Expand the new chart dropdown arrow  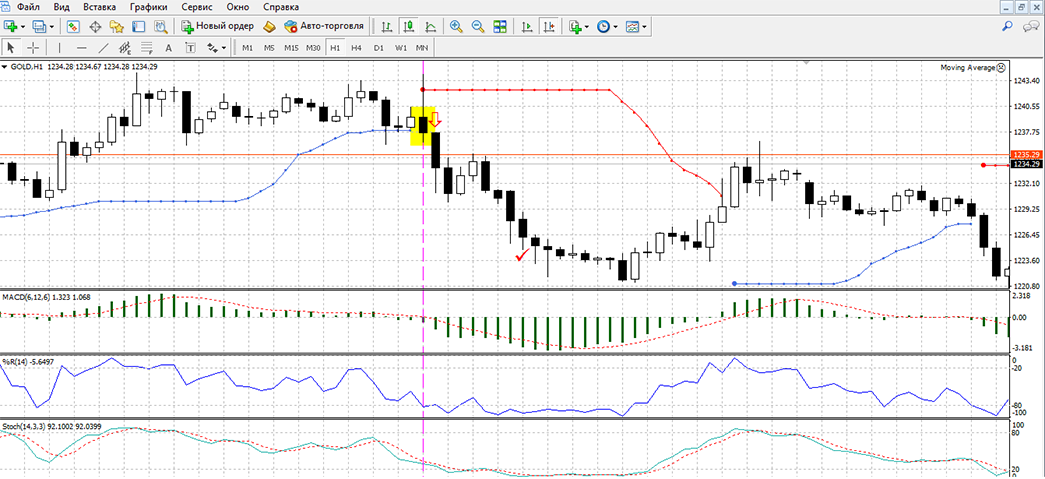(x=23, y=27)
